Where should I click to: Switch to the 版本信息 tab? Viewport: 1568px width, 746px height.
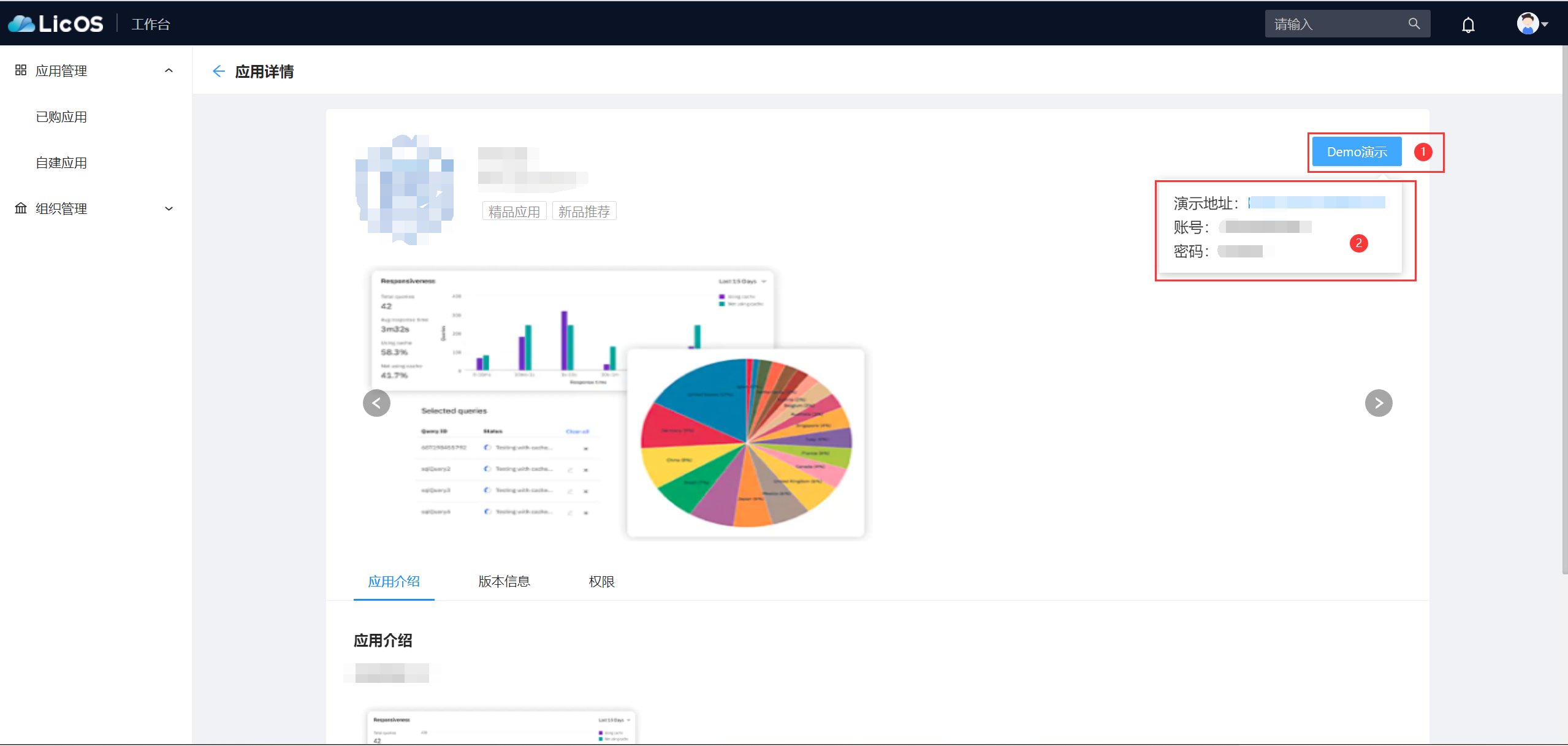point(504,582)
